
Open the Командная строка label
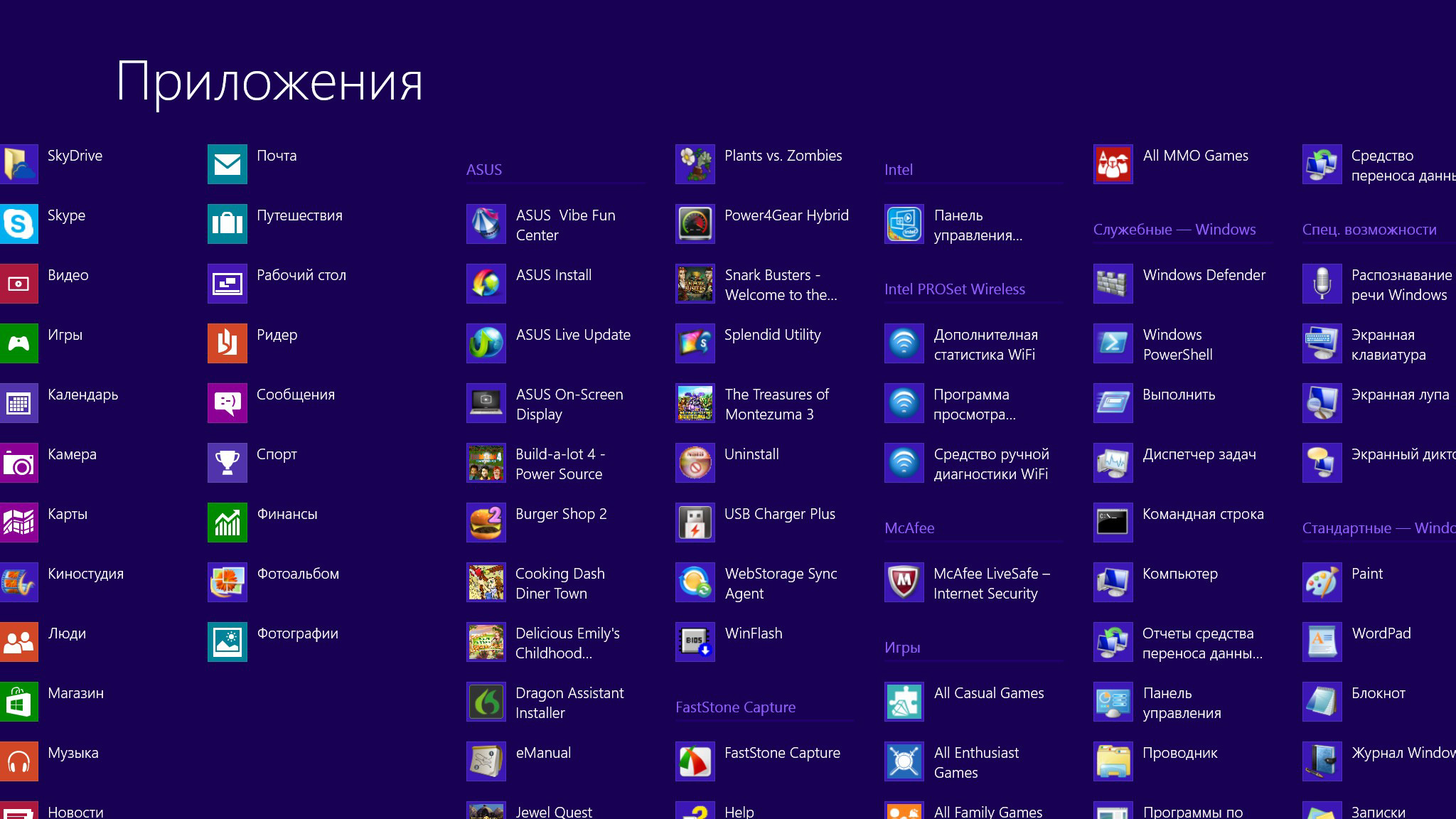coord(1202,514)
